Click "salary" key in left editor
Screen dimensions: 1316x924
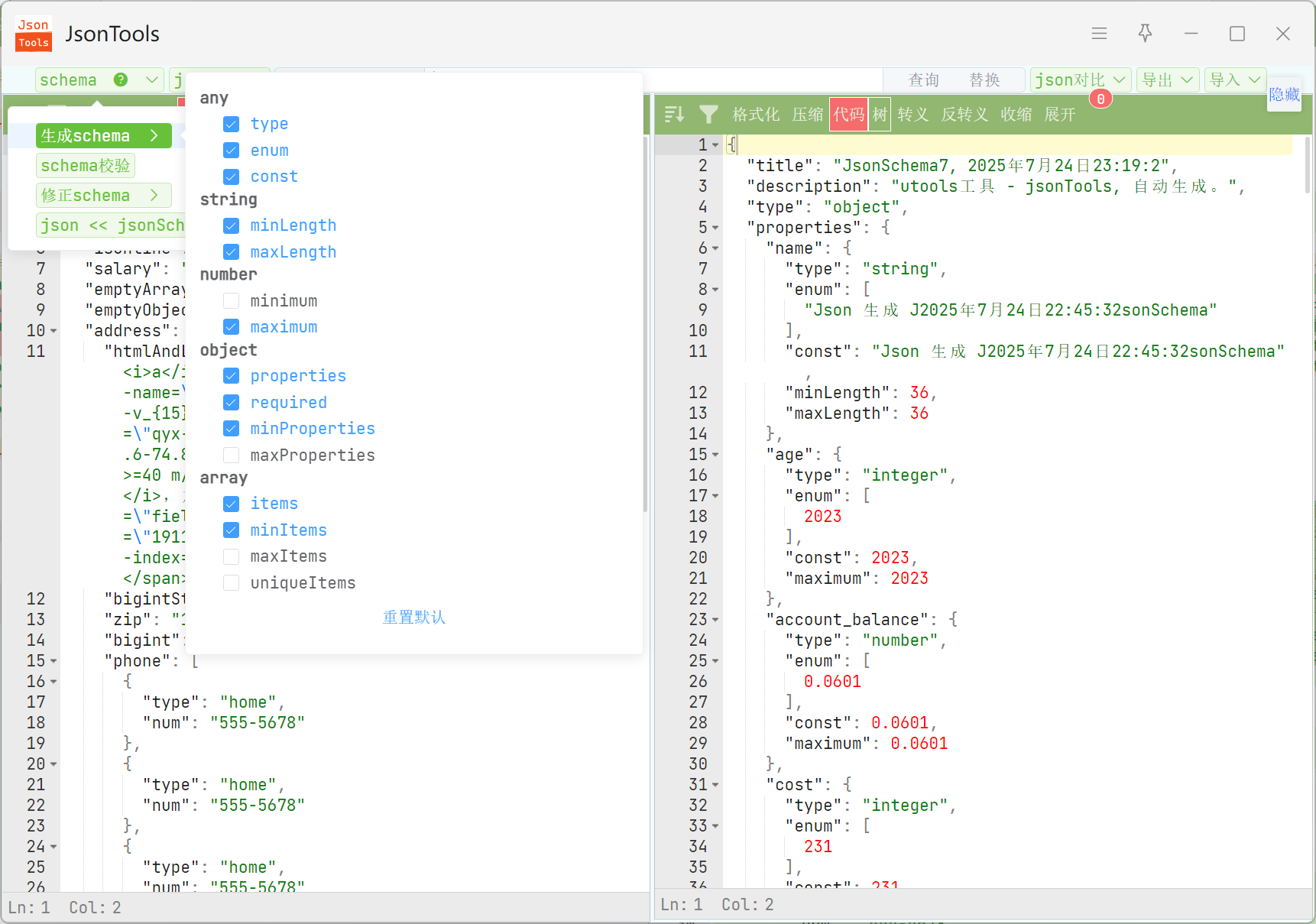coord(123,269)
